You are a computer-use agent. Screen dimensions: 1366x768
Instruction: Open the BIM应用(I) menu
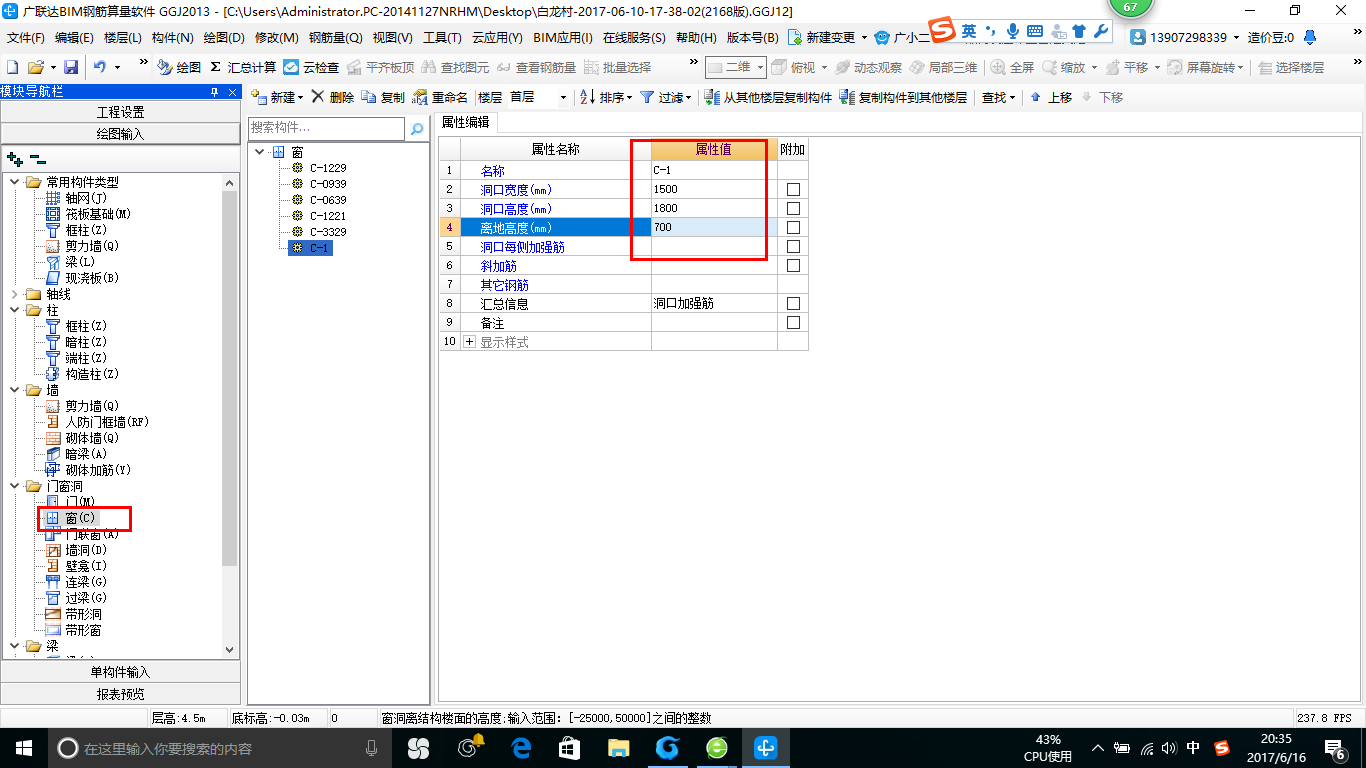563,37
